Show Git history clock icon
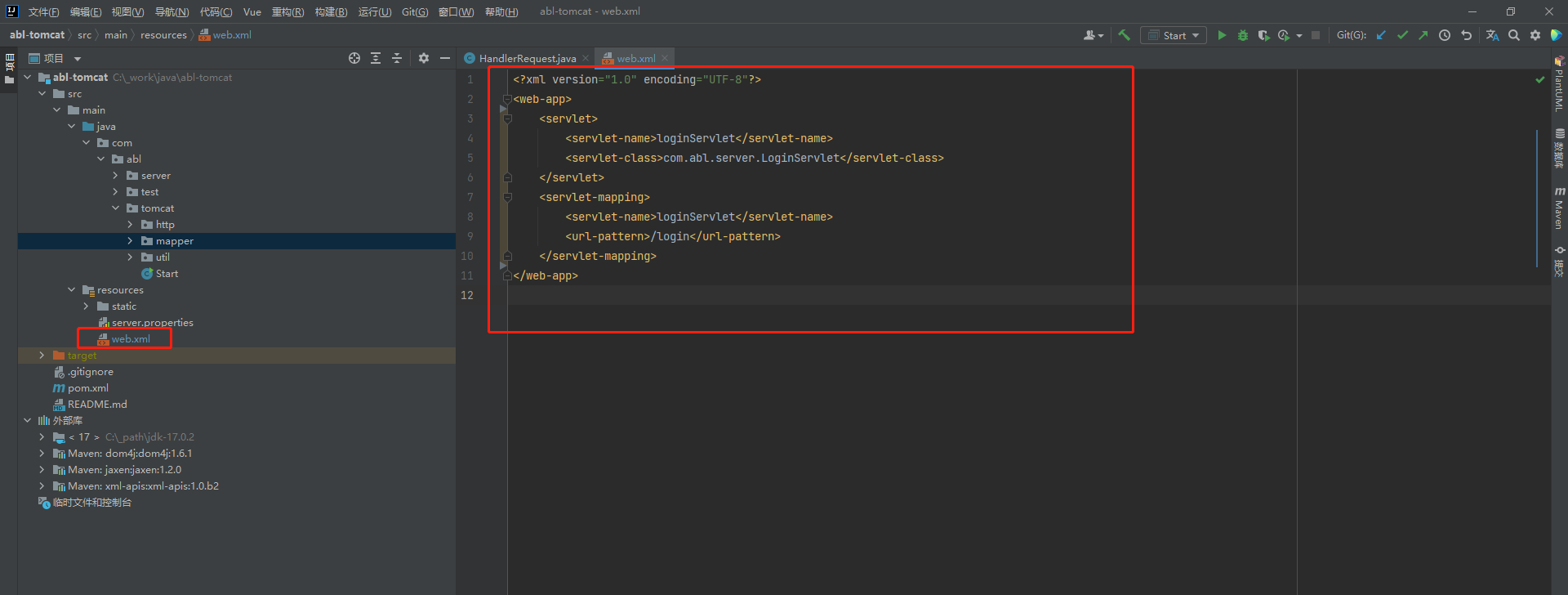Image resolution: width=1568 pixels, height=595 pixels. coord(1445,35)
